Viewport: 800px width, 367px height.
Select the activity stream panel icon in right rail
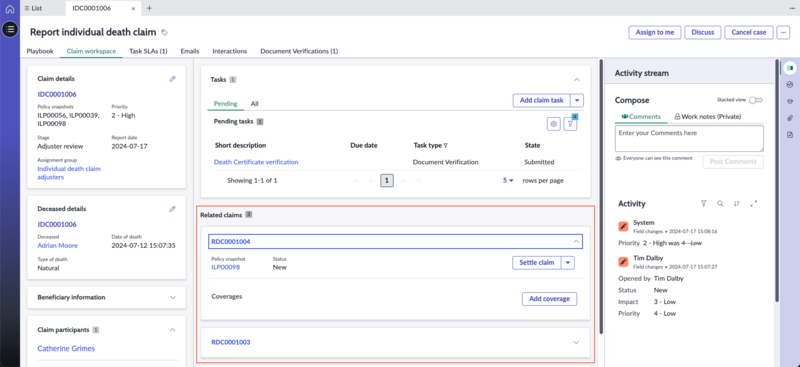tap(790, 68)
